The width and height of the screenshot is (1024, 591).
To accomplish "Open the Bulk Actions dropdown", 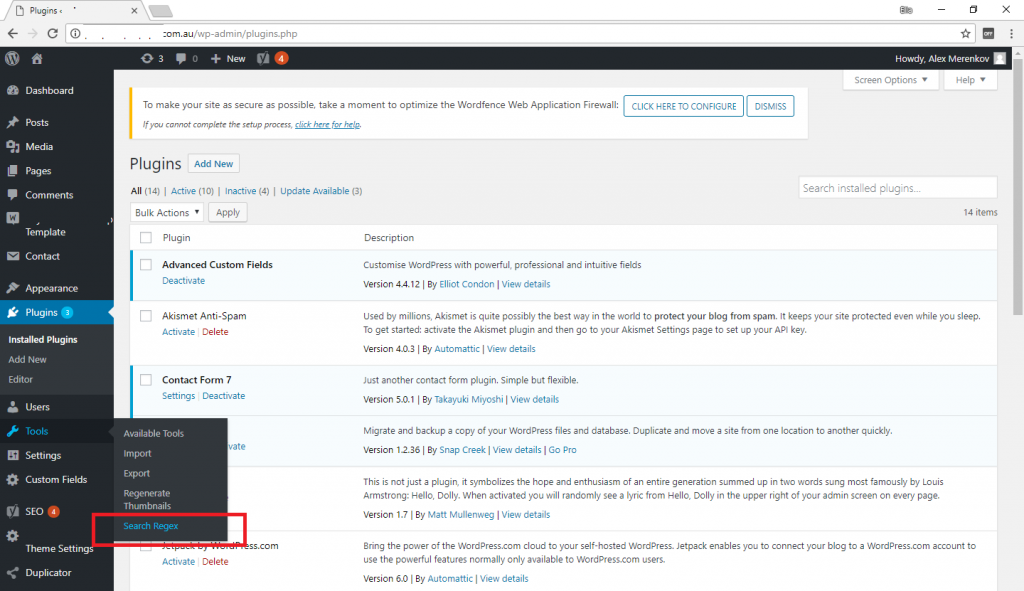I will pyautogui.click(x=166, y=212).
